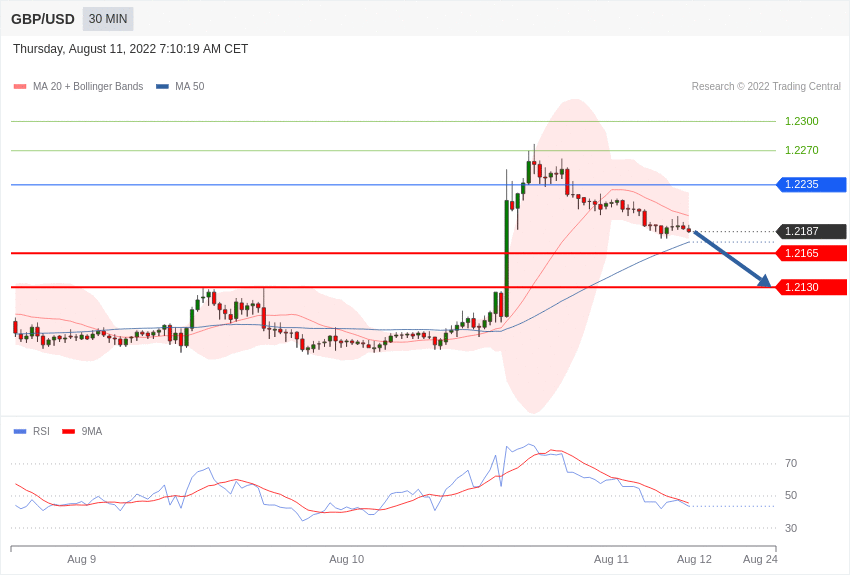This screenshot has height=576, width=850.
Task: Click the MA 20 + Bollinger Bands legend swatch
Action: coord(20,86)
